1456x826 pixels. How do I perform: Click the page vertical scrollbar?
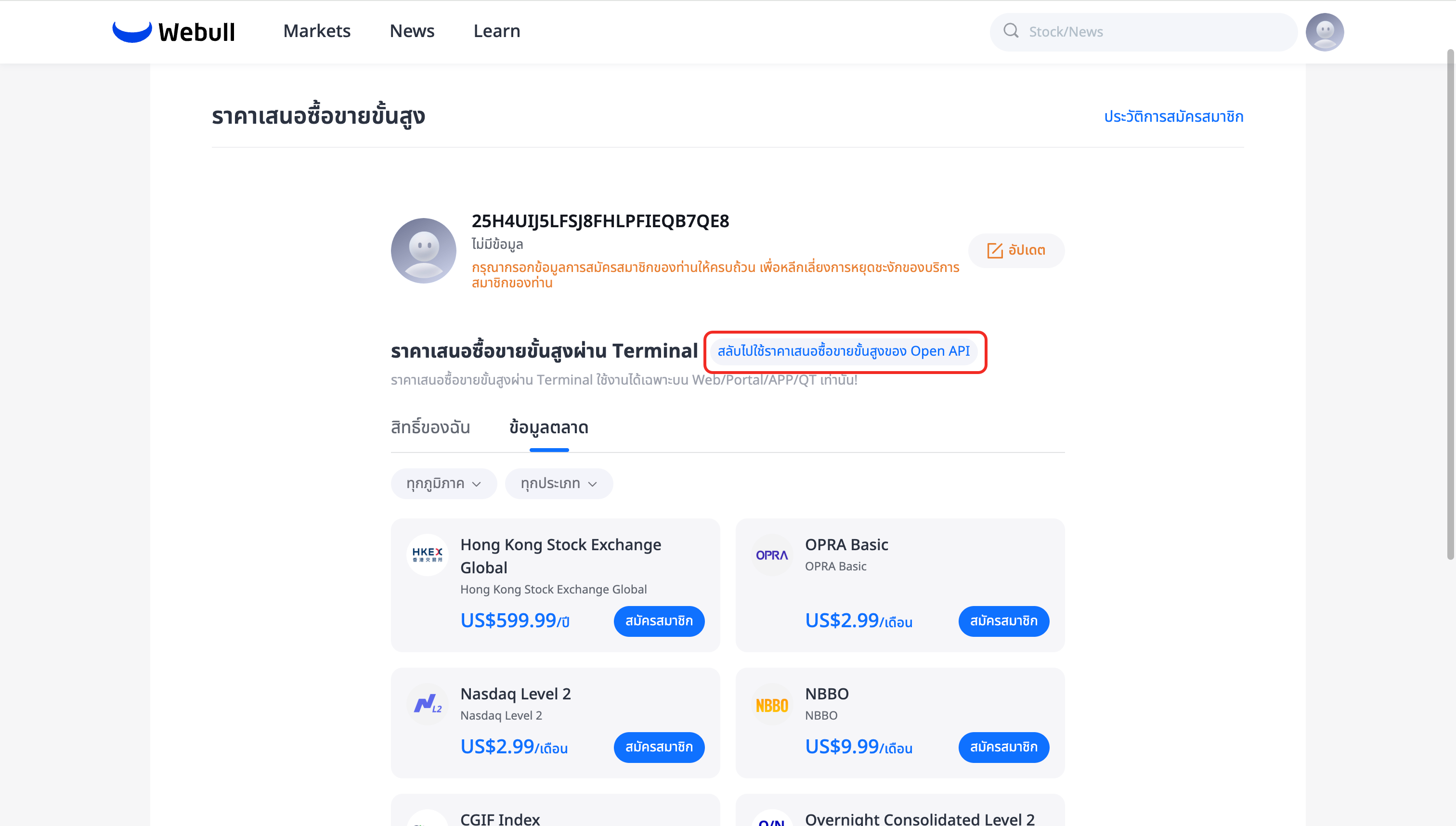[1450, 305]
